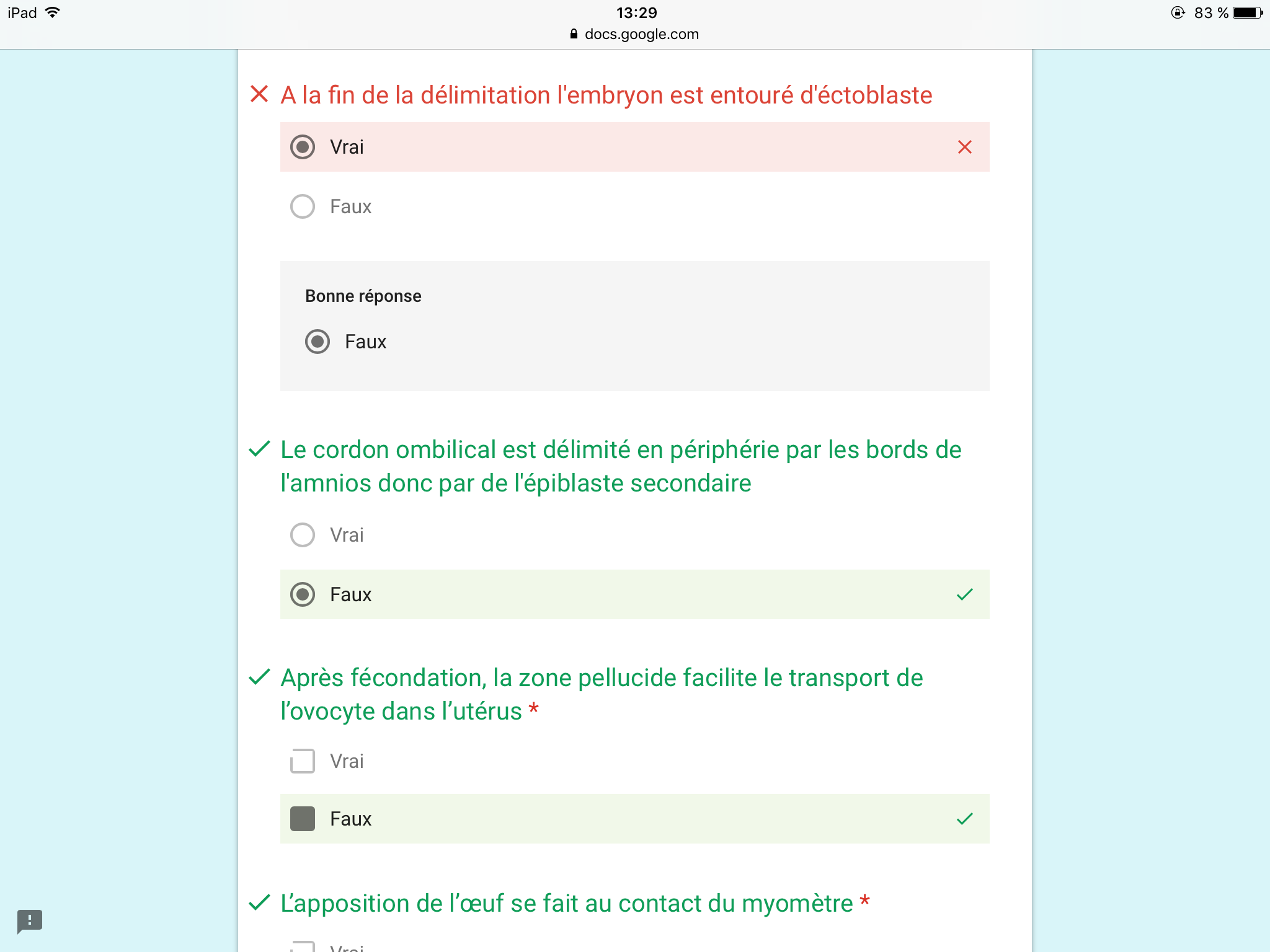Tap the padlock icon in the address bar
Image resolution: width=1270 pixels, height=952 pixels.
[x=574, y=34]
